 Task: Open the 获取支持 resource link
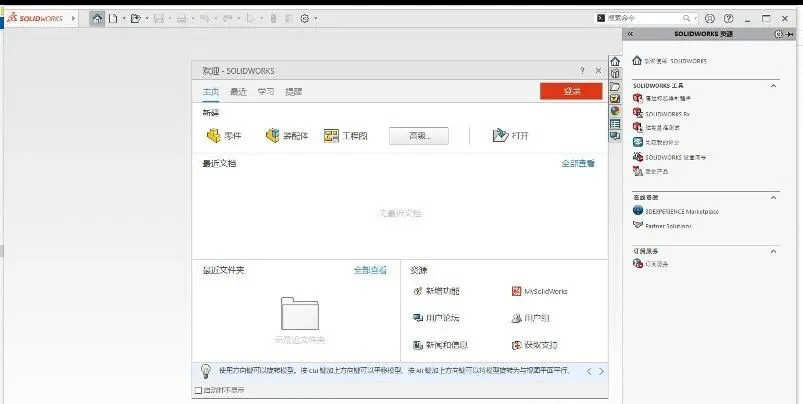(535, 345)
